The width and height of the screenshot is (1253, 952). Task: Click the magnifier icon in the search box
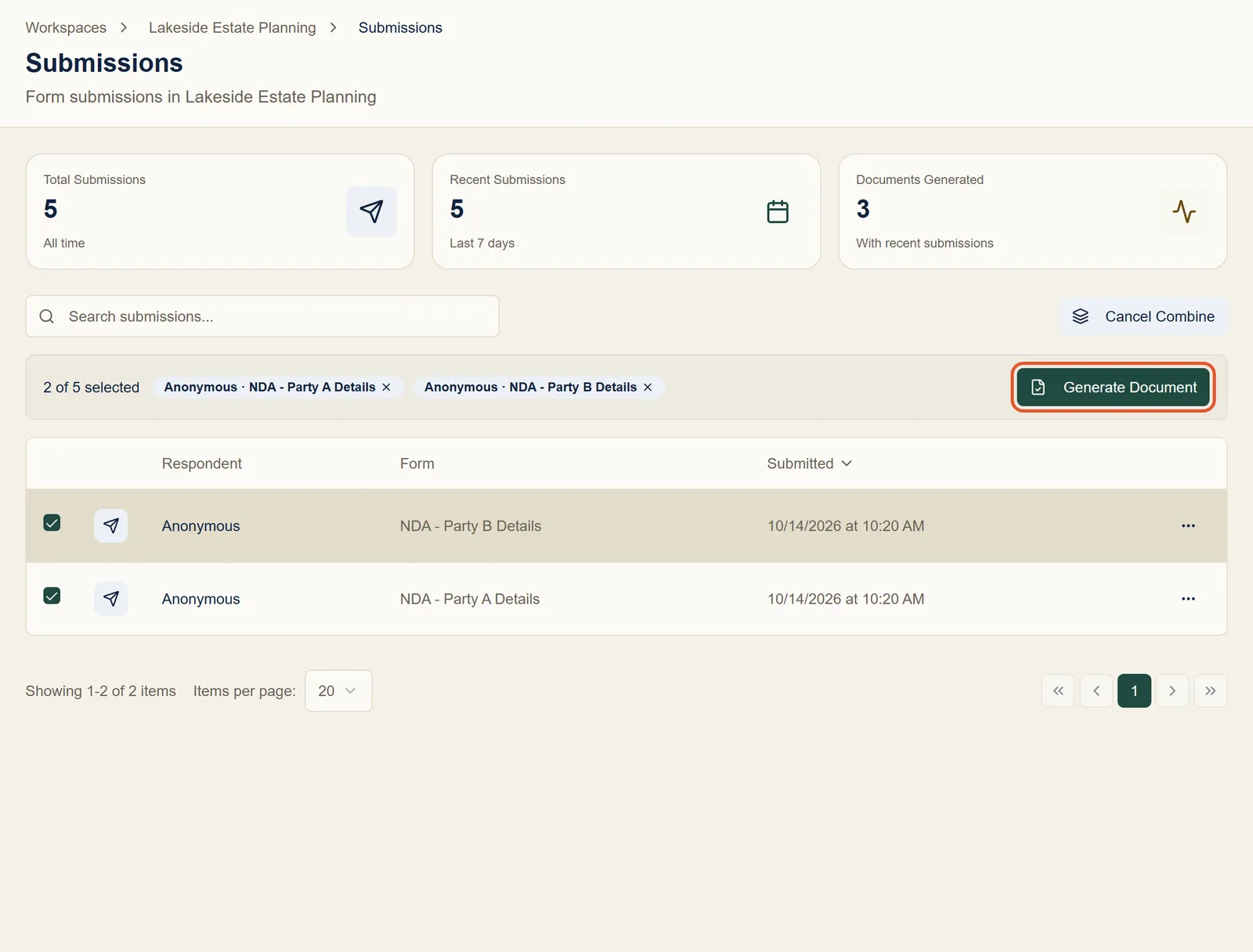pos(47,316)
